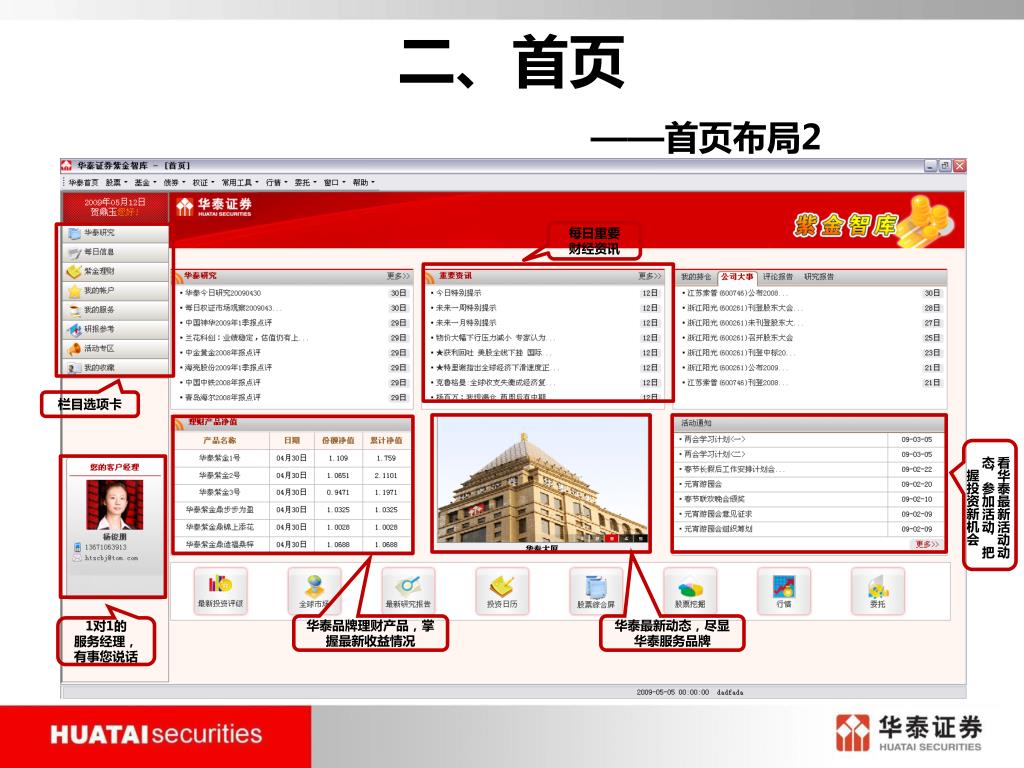Click the 投资日历 shortcut icon
This screenshot has height=768, width=1024.
[x=502, y=590]
